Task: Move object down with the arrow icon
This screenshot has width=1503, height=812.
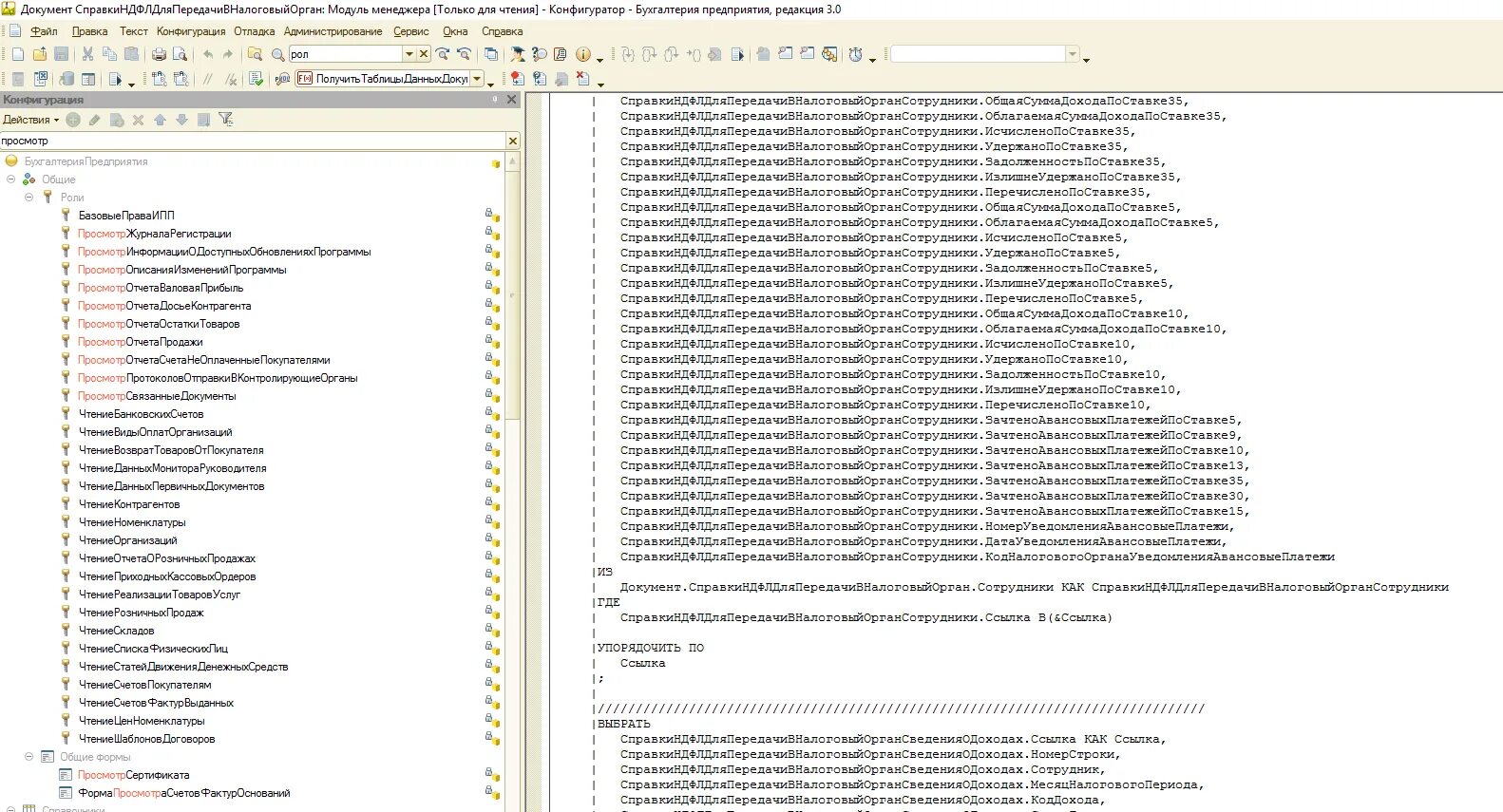Action: (181, 120)
